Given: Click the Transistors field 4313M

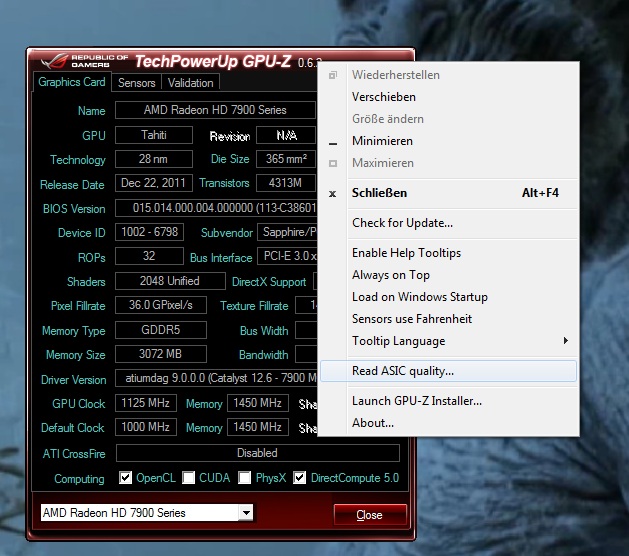Looking at the screenshot, I should [286, 183].
